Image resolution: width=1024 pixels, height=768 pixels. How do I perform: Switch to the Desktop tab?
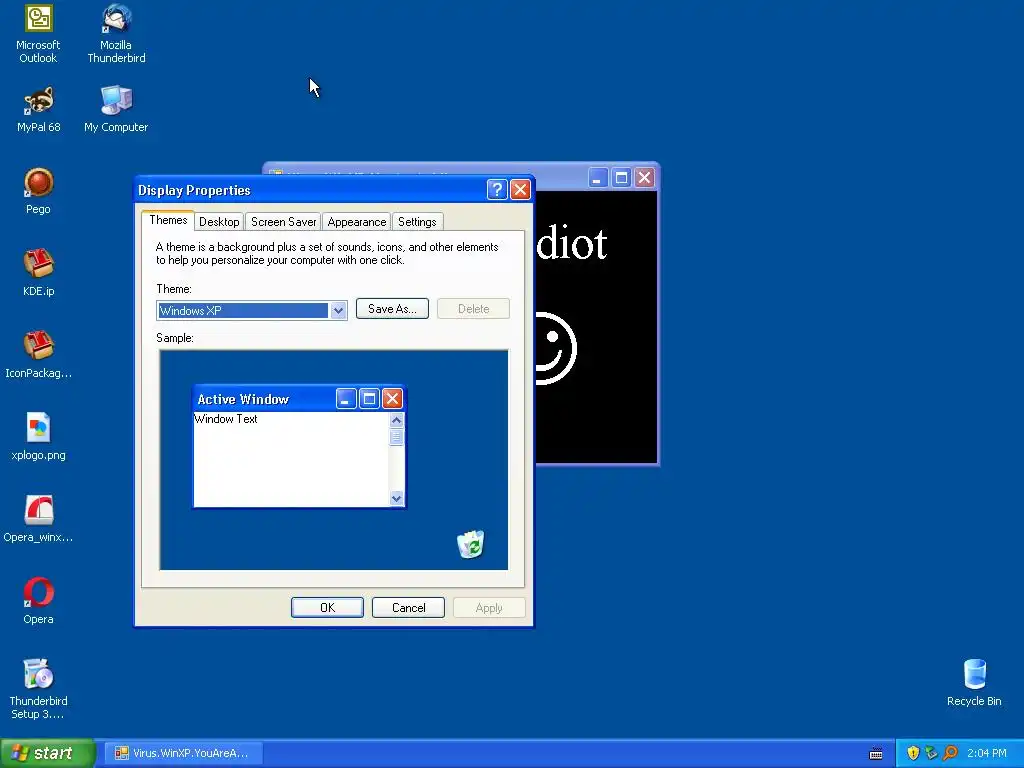tap(219, 222)
